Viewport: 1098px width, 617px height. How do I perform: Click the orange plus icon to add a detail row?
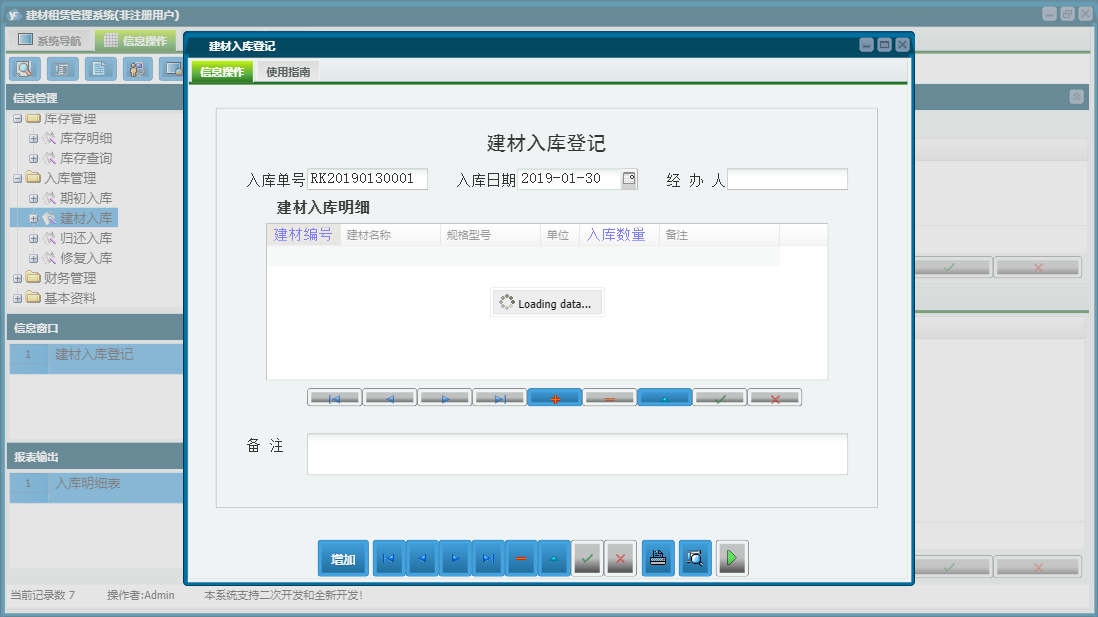pos(555,396)
